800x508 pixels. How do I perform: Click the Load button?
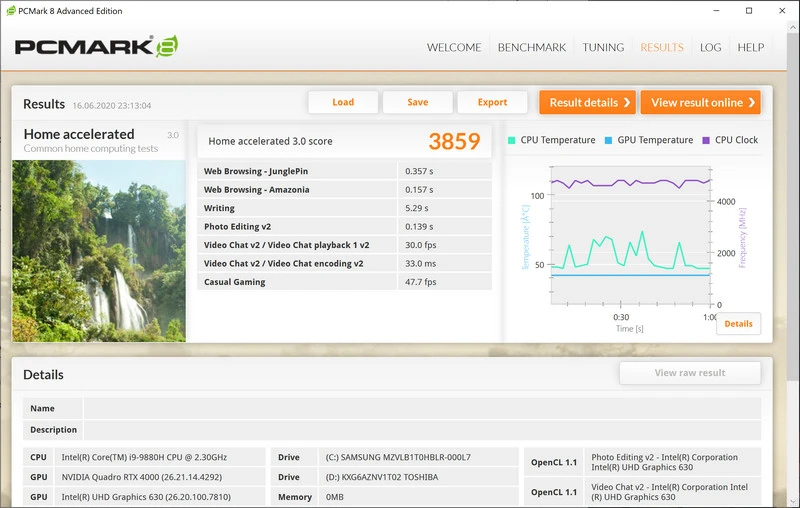click(343, 102)
